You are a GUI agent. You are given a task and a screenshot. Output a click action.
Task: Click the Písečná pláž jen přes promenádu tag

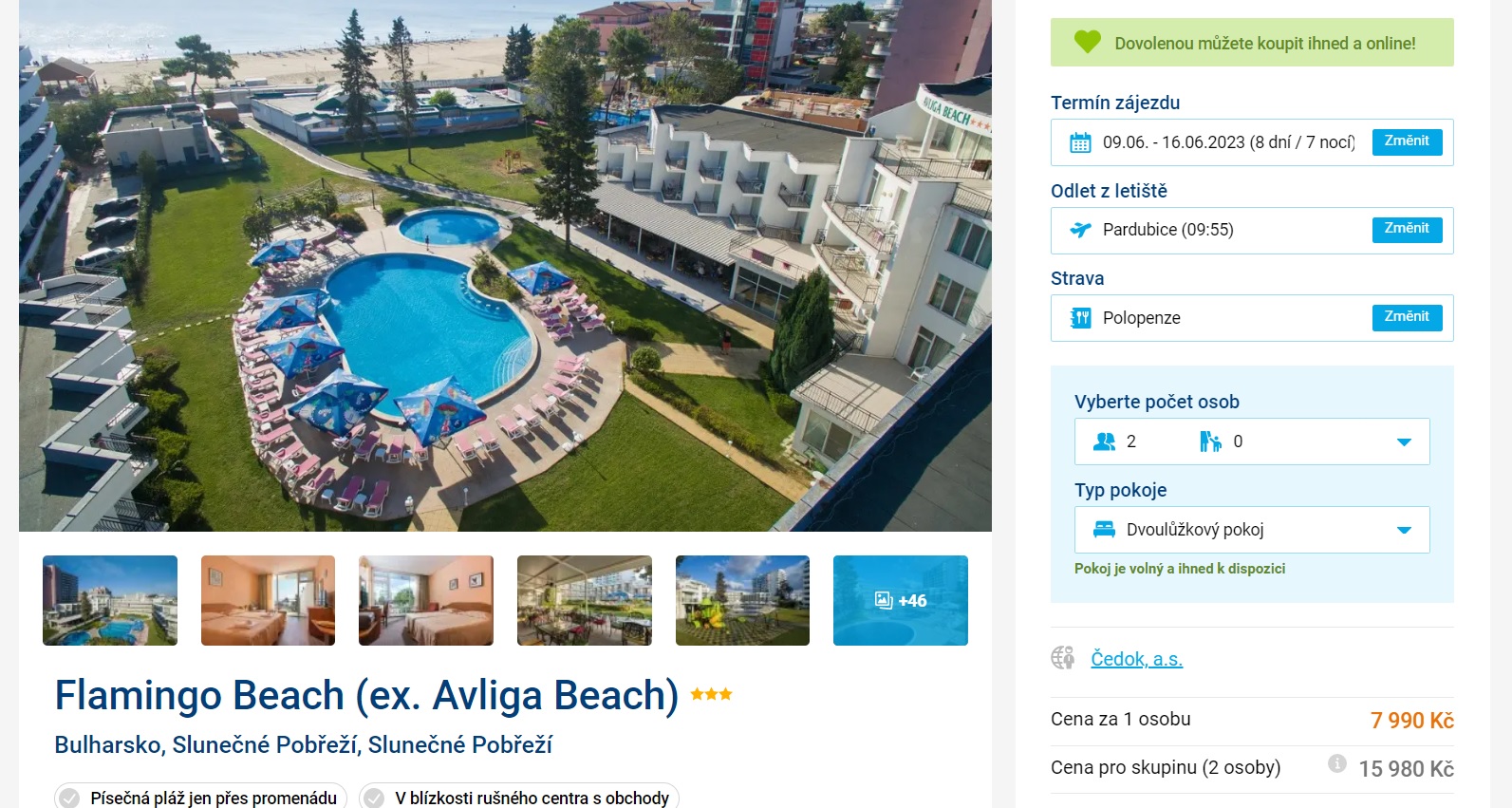pos(200,798)
